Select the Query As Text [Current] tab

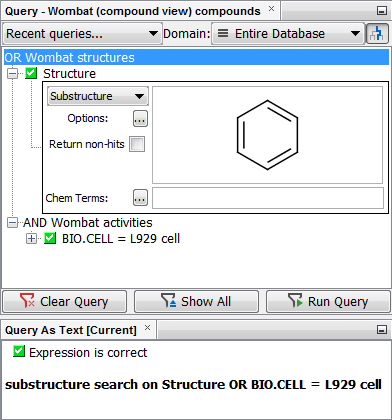pos(71,330)
